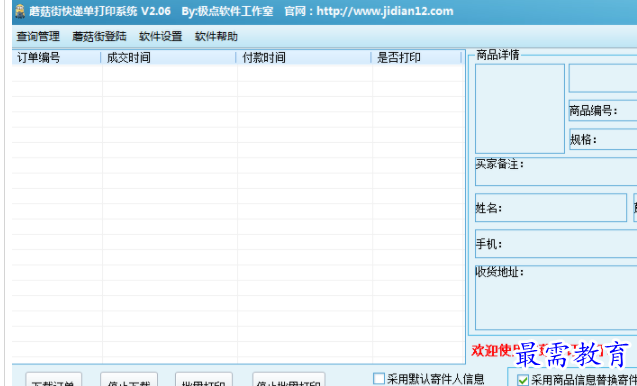Image resolution: width=637 pixels, height=386 pixels.
Task: Open the 软件设置 menu
Action: pyautogui.click(x=160, y=36)
